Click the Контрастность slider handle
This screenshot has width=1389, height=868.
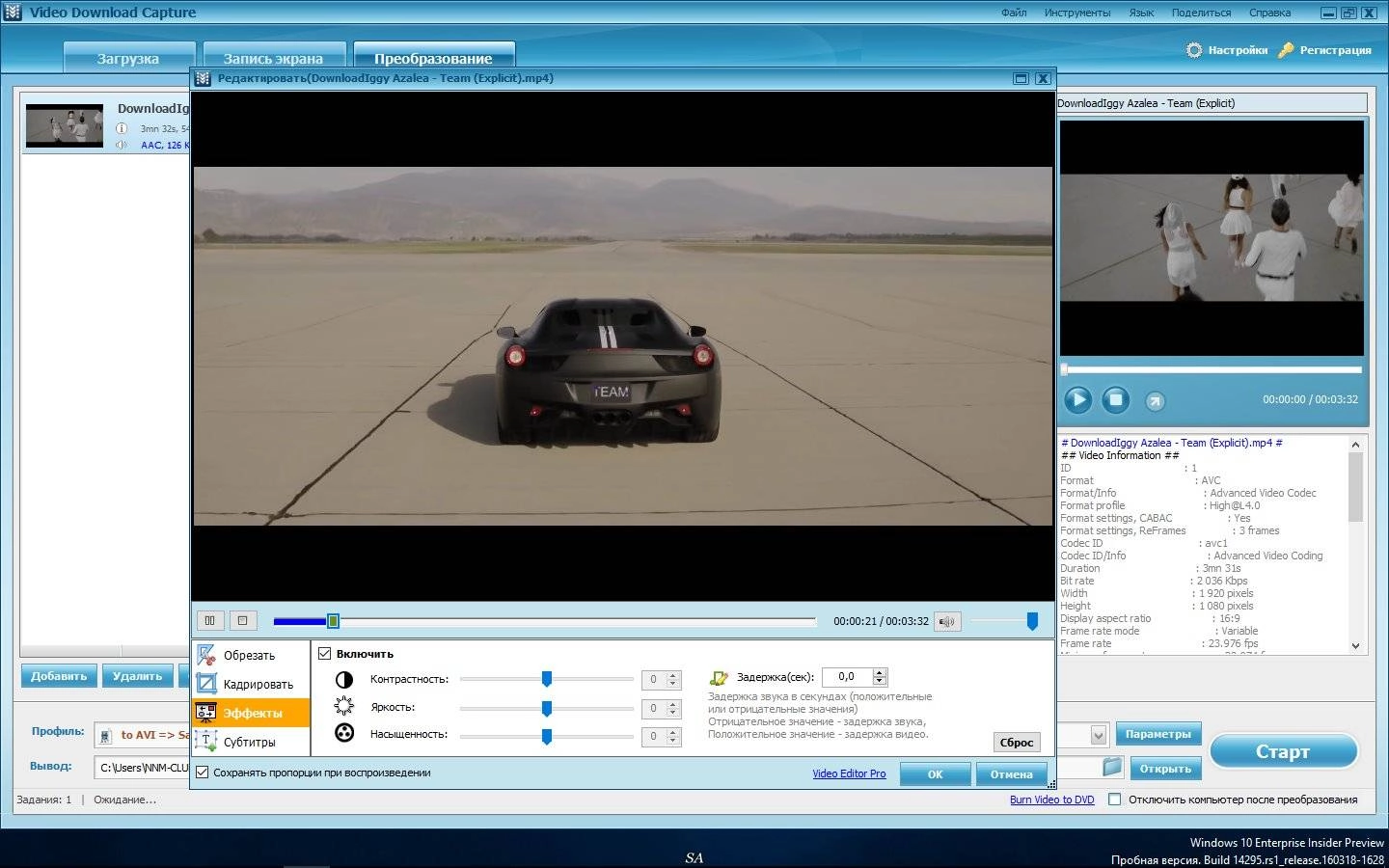(546, 679)
